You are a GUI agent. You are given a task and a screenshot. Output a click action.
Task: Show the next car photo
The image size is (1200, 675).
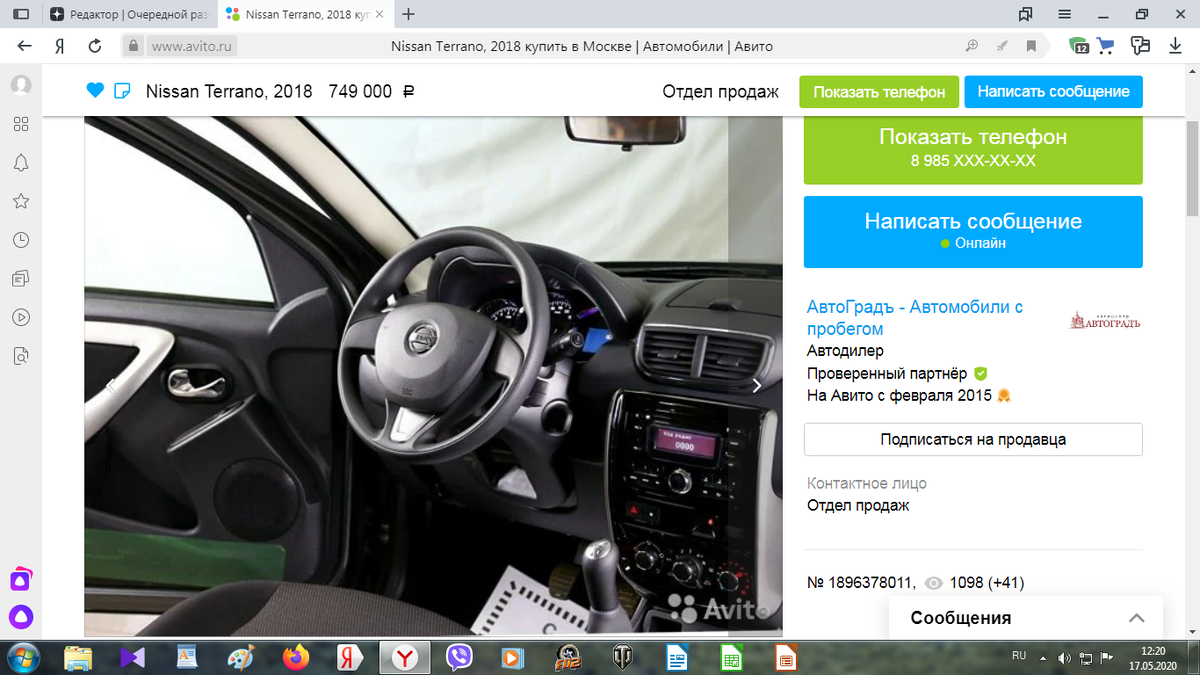(757, 386)
